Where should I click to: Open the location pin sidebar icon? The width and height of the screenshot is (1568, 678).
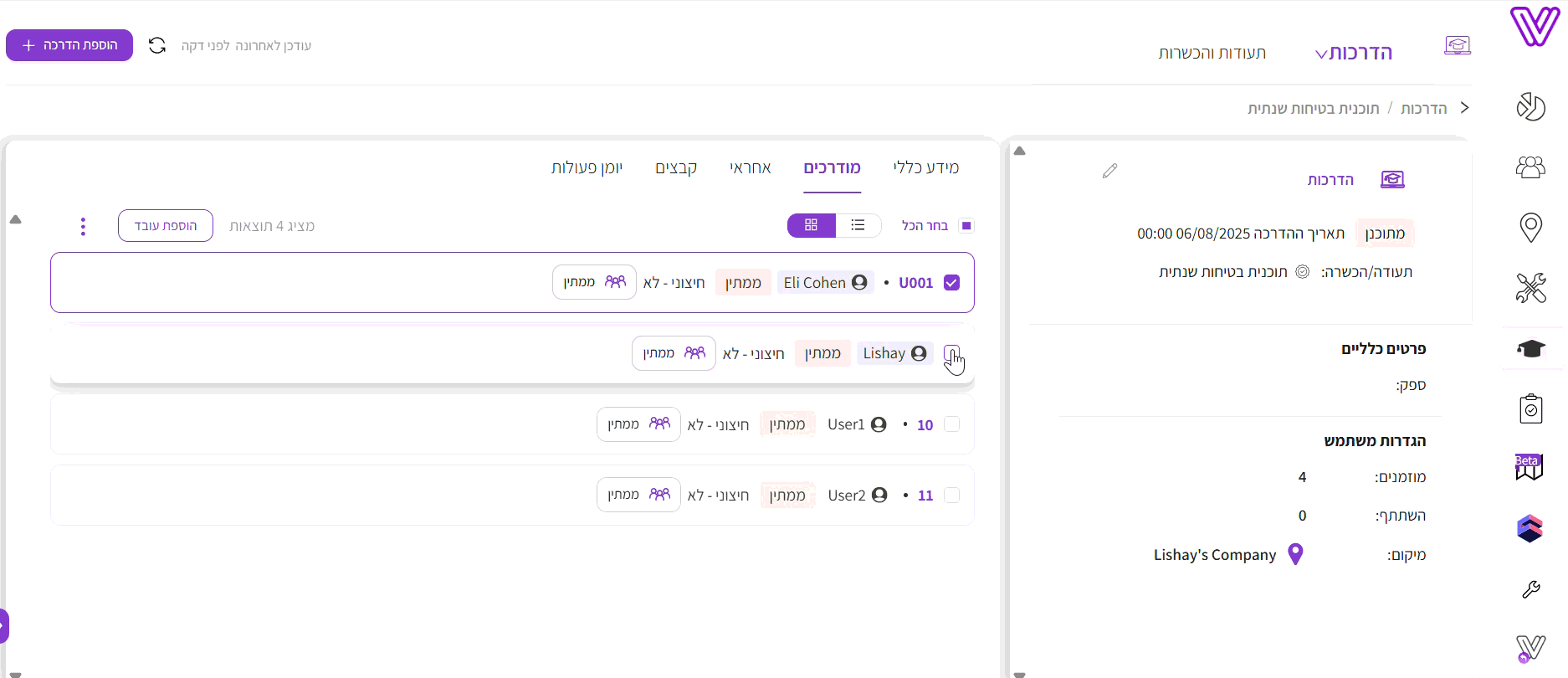point(1530,228)
